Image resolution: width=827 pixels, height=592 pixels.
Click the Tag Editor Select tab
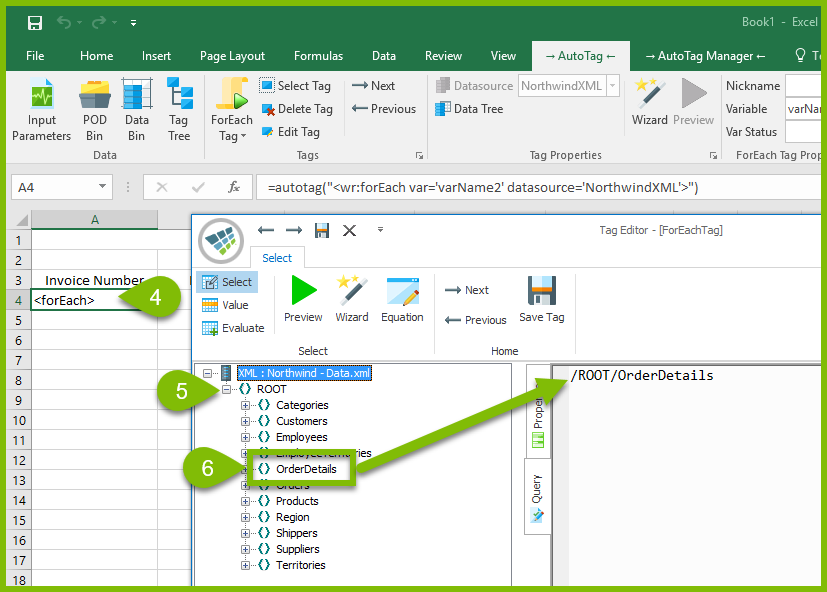click(x=277, y=258)
